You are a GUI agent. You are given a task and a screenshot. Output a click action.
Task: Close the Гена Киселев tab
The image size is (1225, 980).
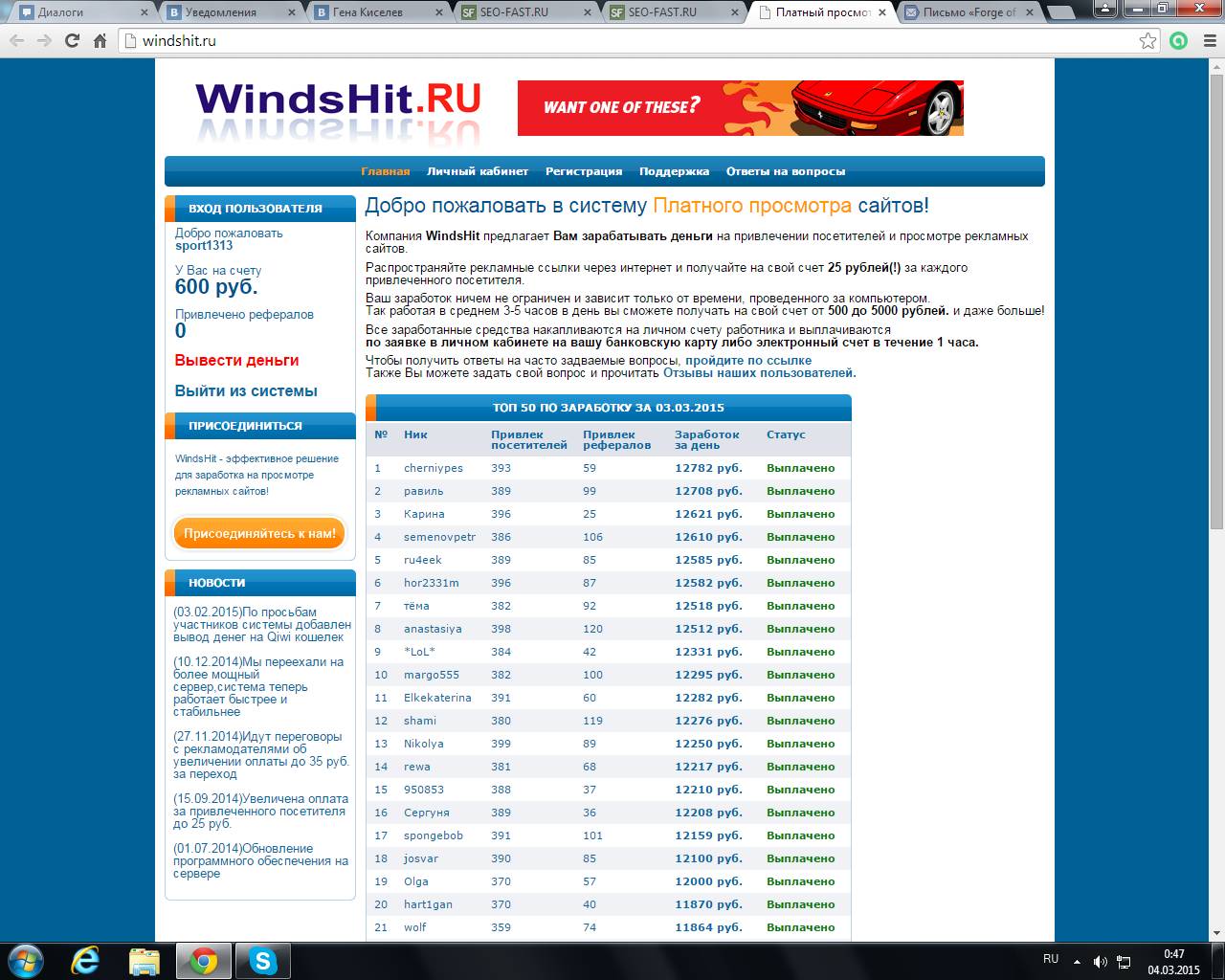click(438, 12)
